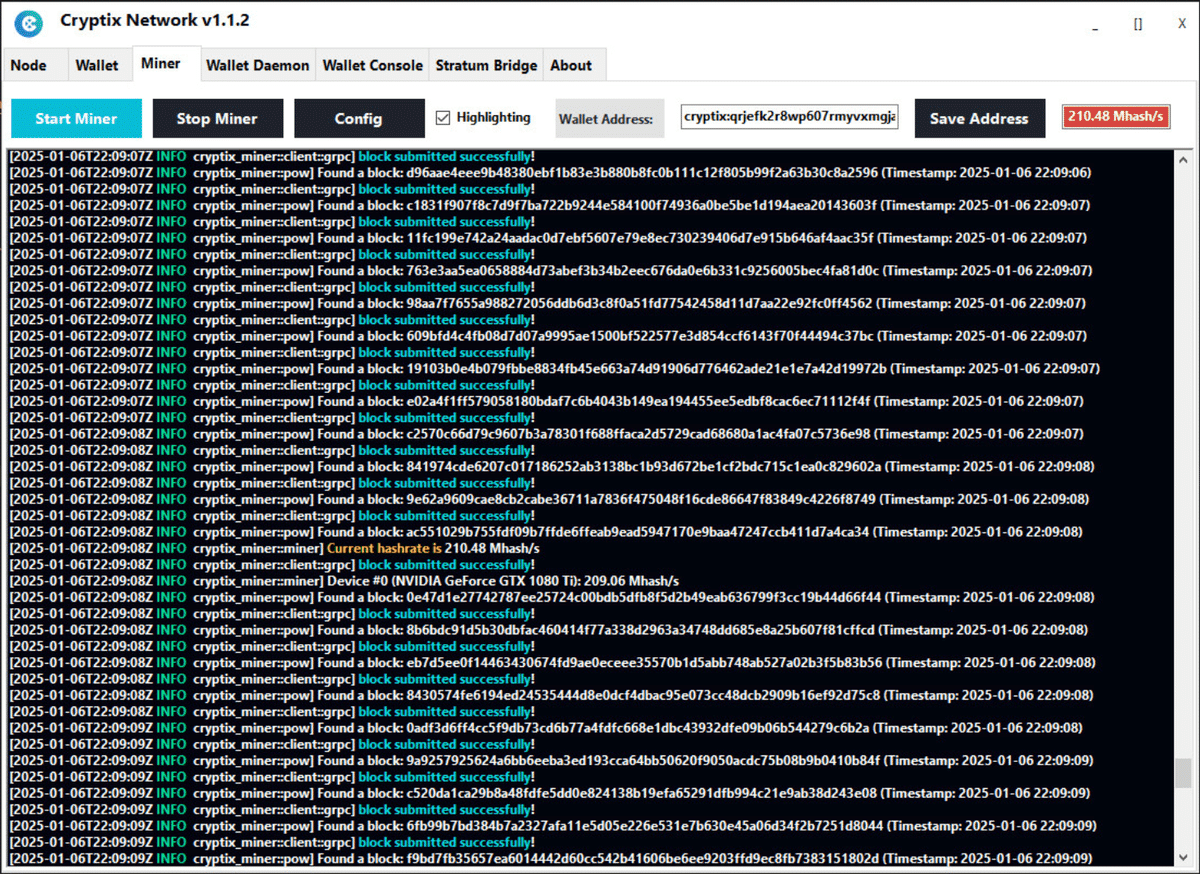Click the log line with block hash 11fc199e742a24aadac
The image size is (1200, 874).
[548, 238]
